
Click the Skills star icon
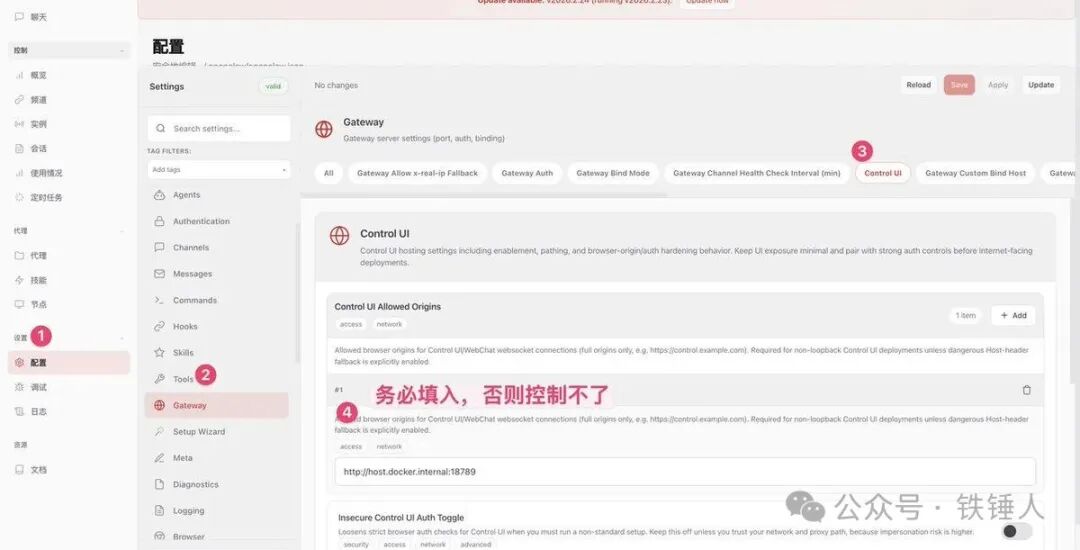(159, 353)
